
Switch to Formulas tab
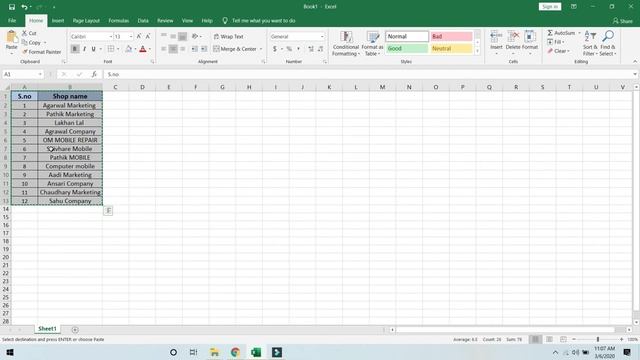click(x=118, y=20)
